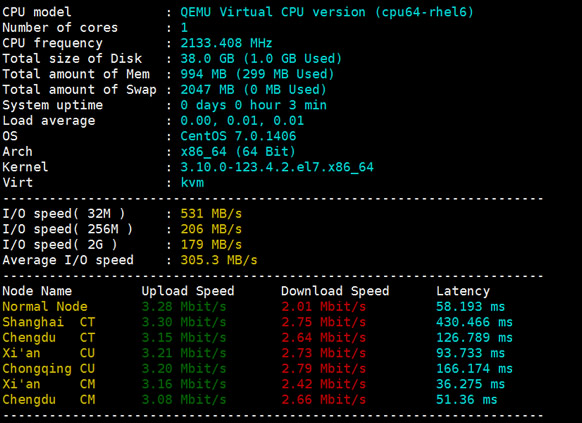
Task: Click the 36.275 ms latency value
Action: tap(470, 384)
